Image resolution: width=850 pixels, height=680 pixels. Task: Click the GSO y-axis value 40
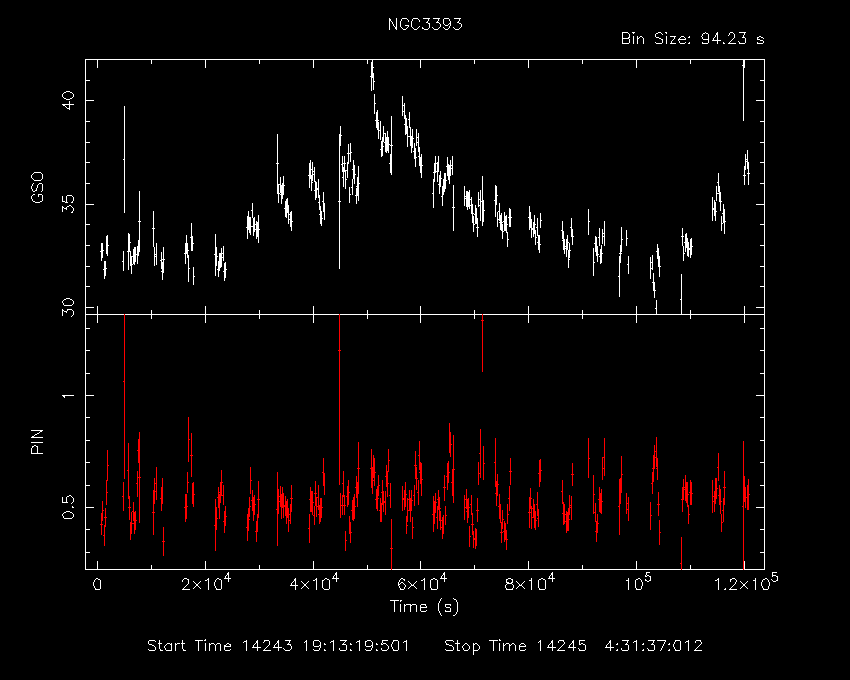(x=68, y=100)
